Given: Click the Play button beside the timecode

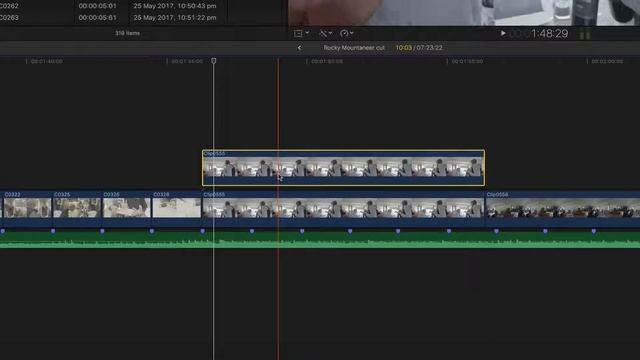Looking at the screenshot, I should click(x=503, y=33).
